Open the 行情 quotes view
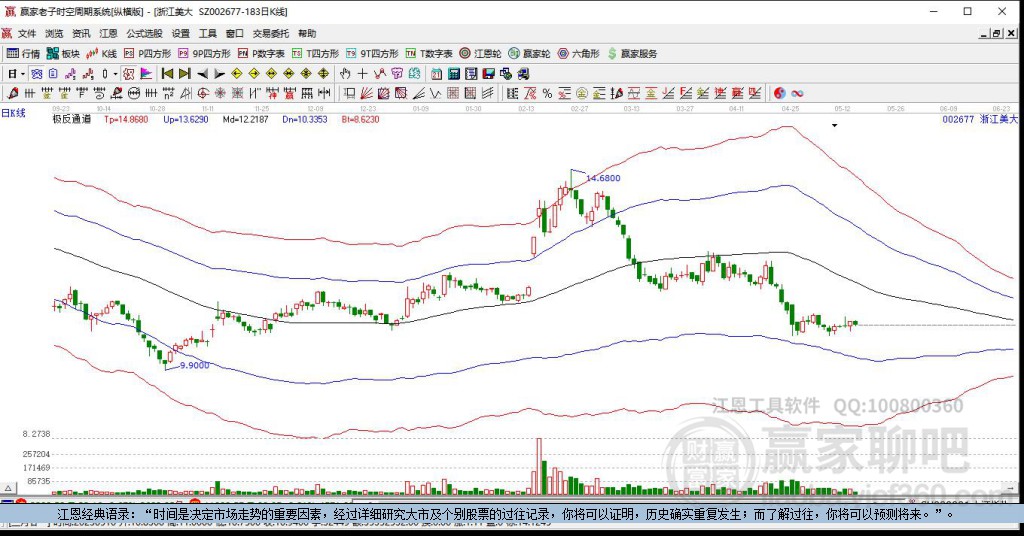 (24, 54)
